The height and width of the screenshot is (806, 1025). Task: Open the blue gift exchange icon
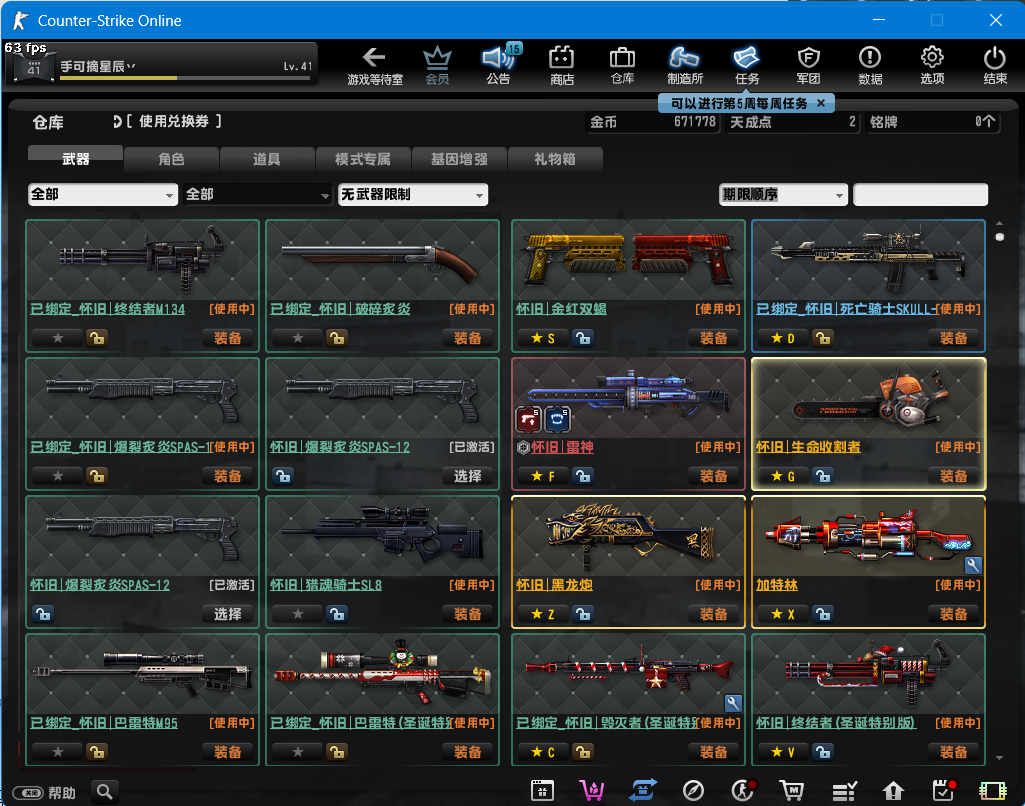[643, 791]
